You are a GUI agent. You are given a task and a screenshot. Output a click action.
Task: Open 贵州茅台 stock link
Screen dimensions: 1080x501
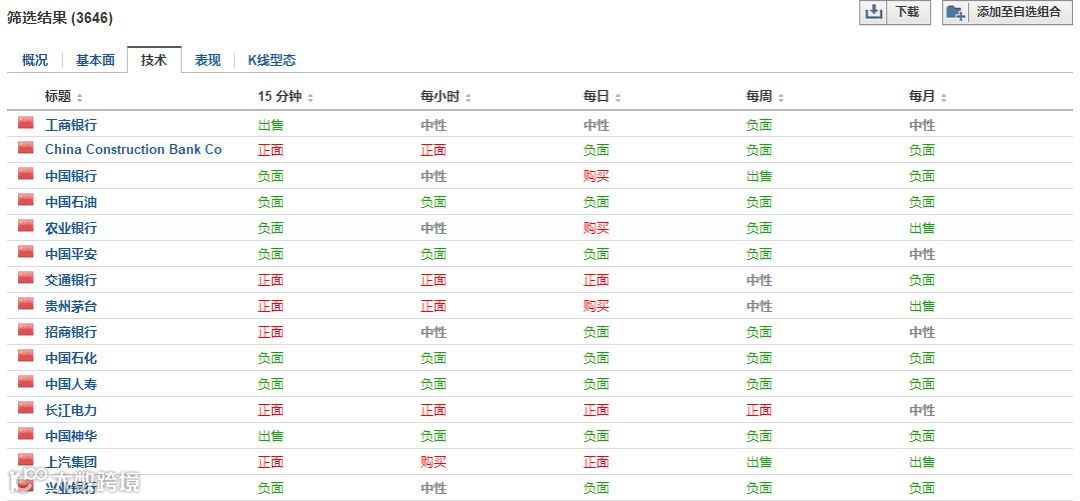(71, 306)
